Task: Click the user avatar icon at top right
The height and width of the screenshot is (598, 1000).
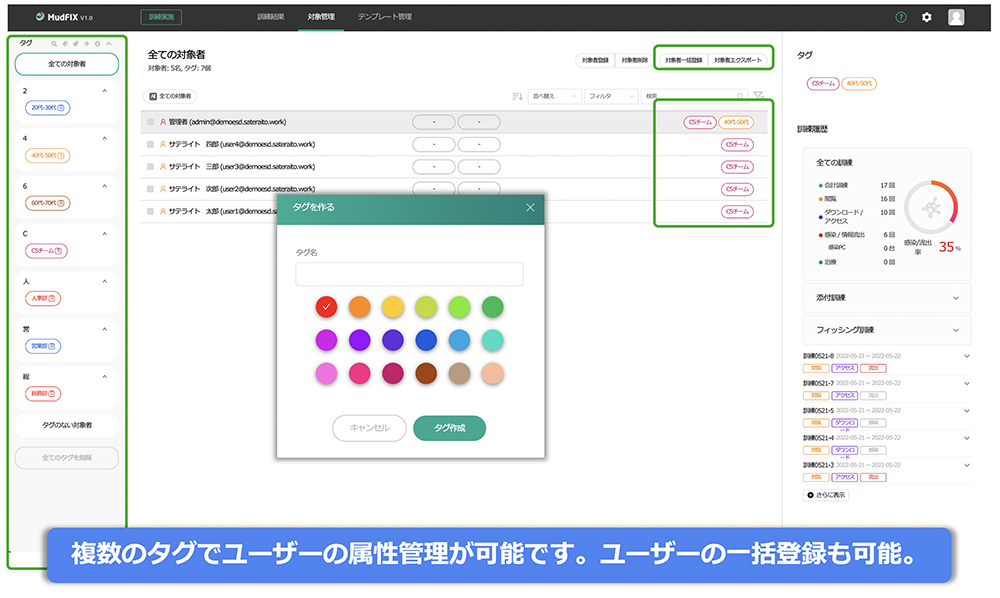Action: coord(956,17)
